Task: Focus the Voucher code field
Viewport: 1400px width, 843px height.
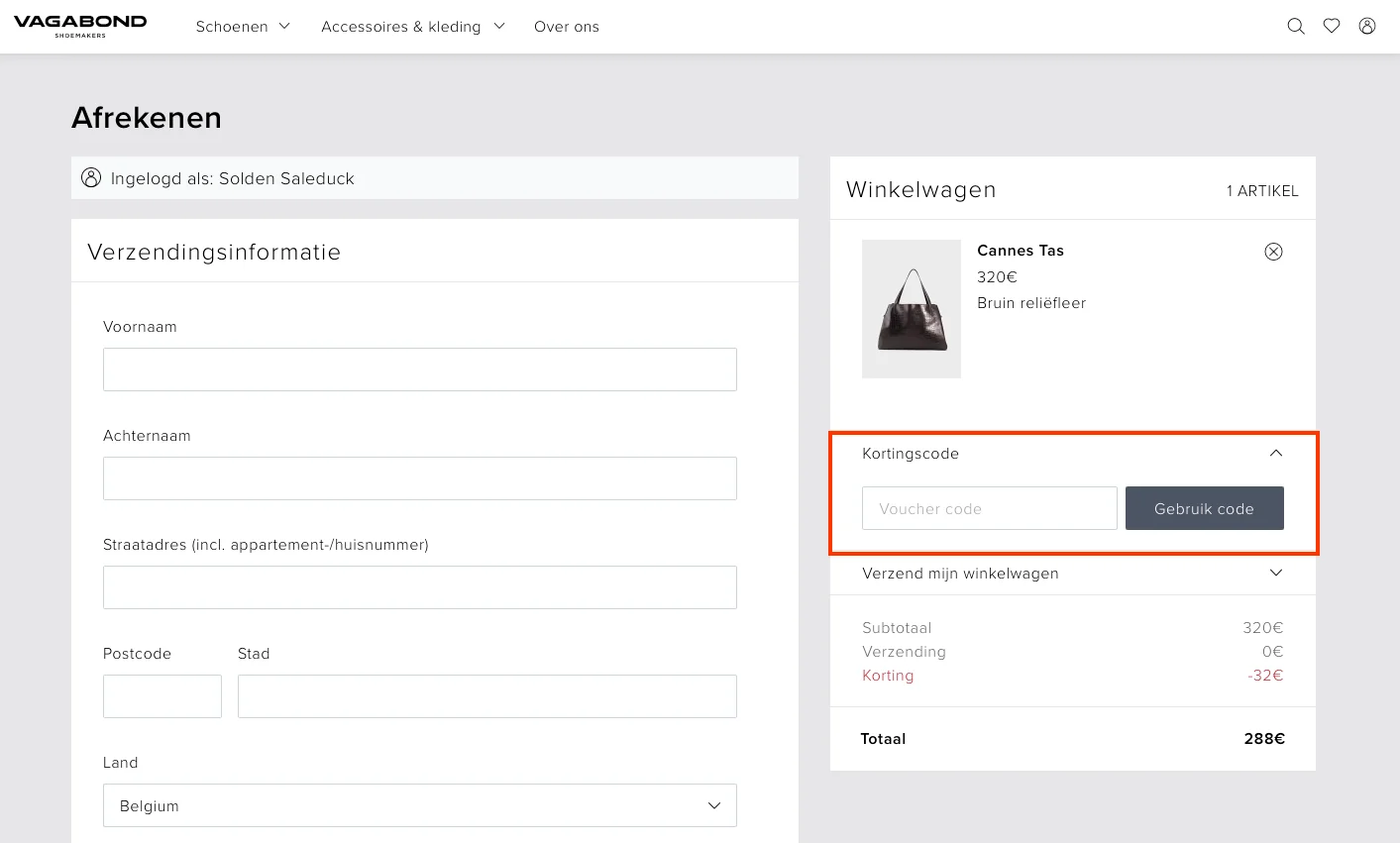Action: click(x=989, y=508)
